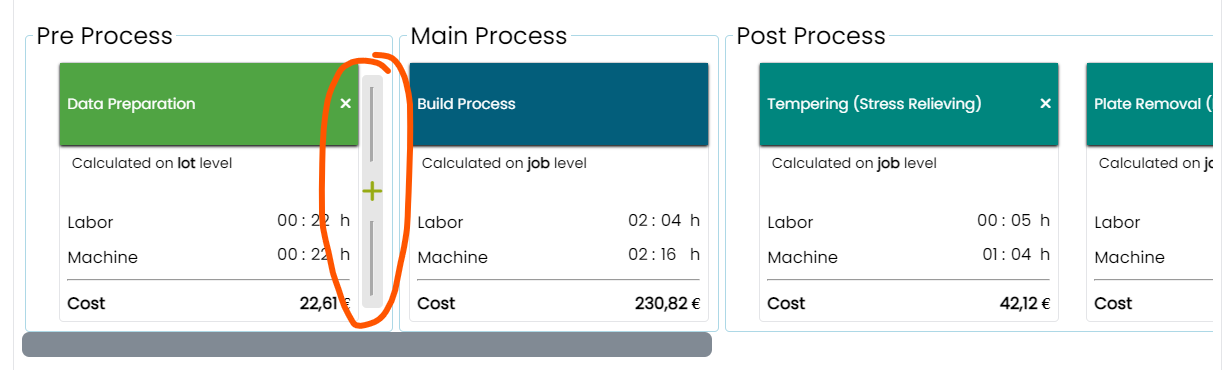Edit Tempering Machine time 01:04
The width and height of the screenshot is (1227, 370).
coord(1014,255)
